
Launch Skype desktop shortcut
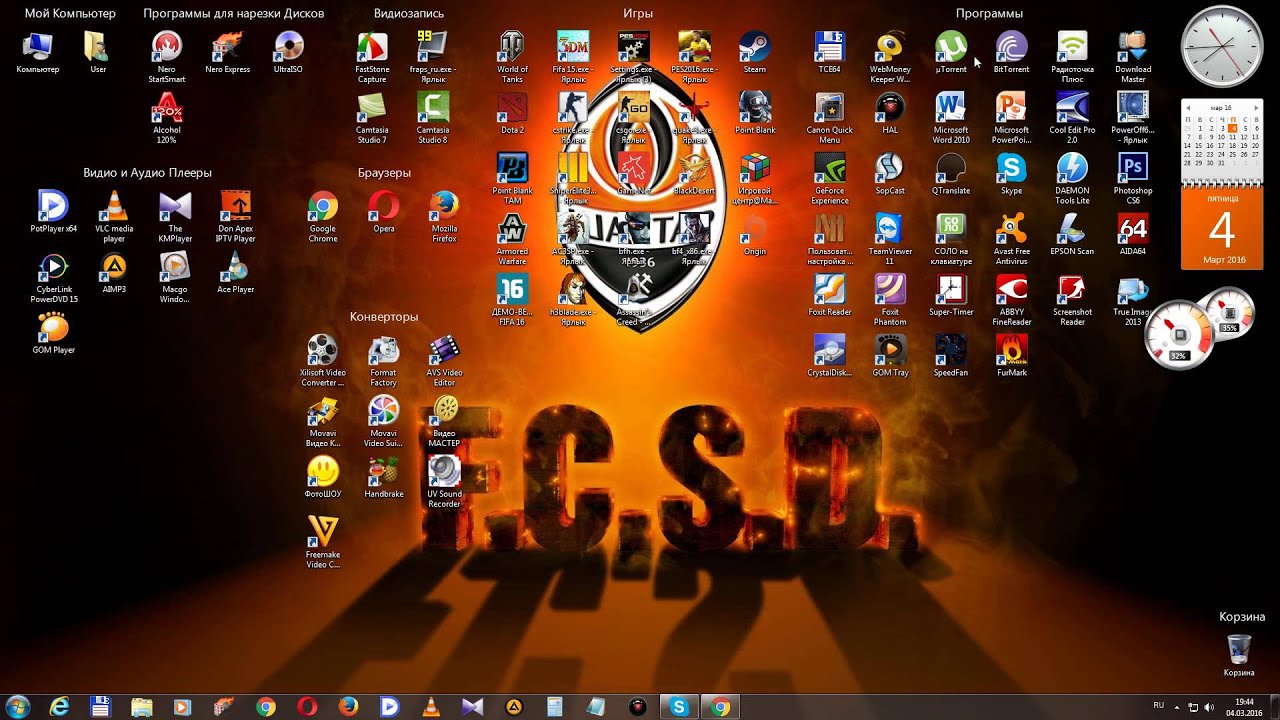[1011, 174]
